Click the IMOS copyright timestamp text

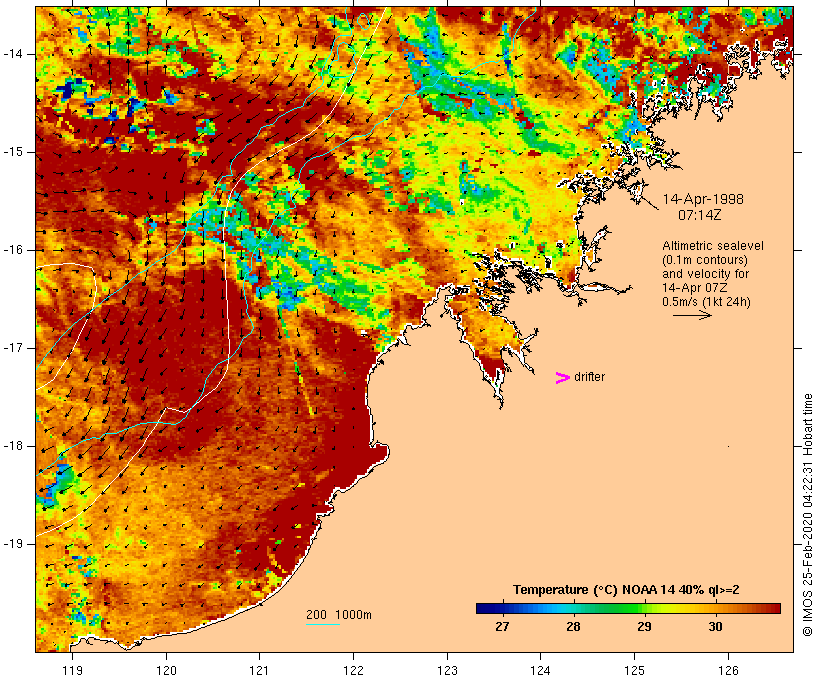(x=807, y=515)
